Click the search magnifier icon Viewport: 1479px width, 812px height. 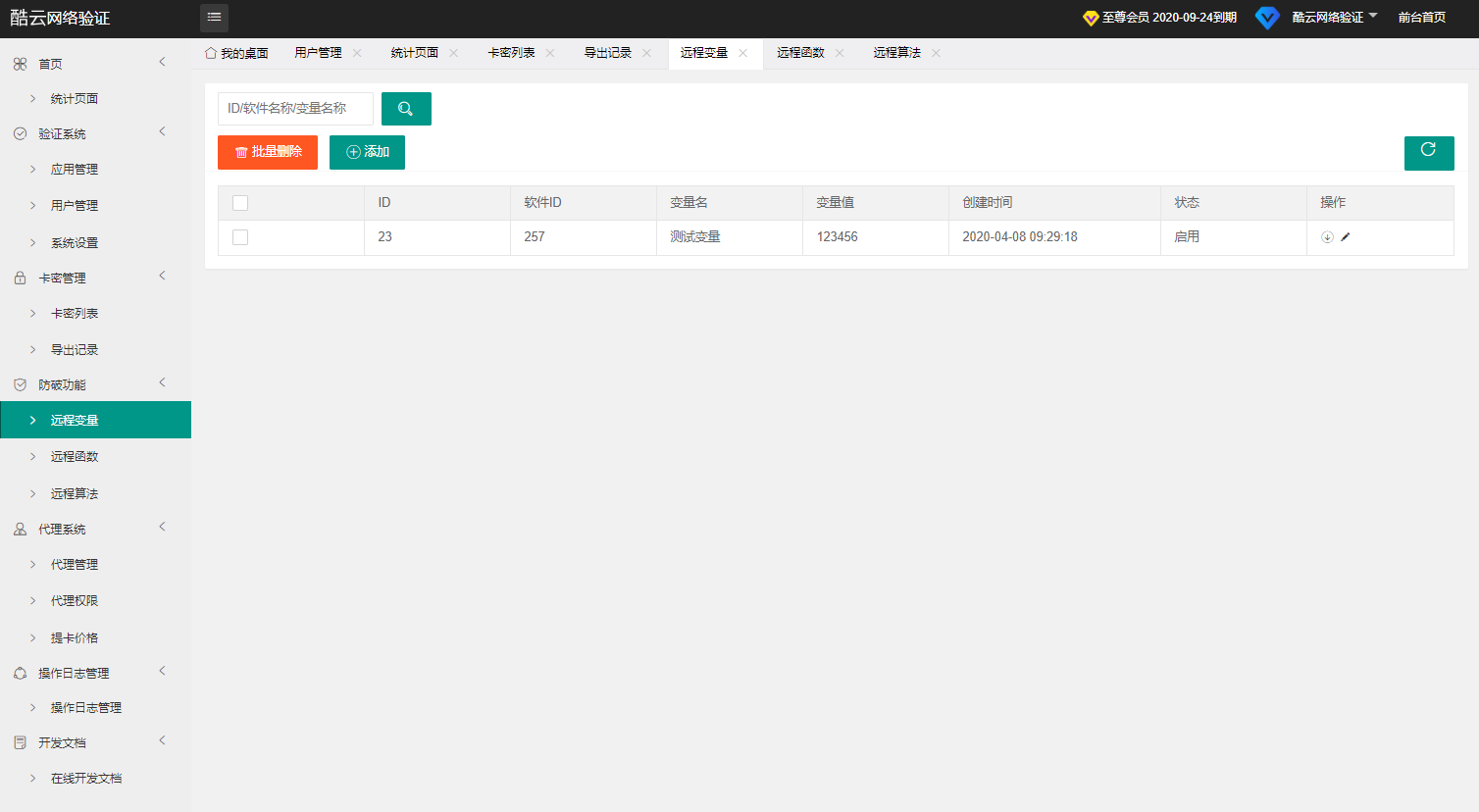coord(406,108)
